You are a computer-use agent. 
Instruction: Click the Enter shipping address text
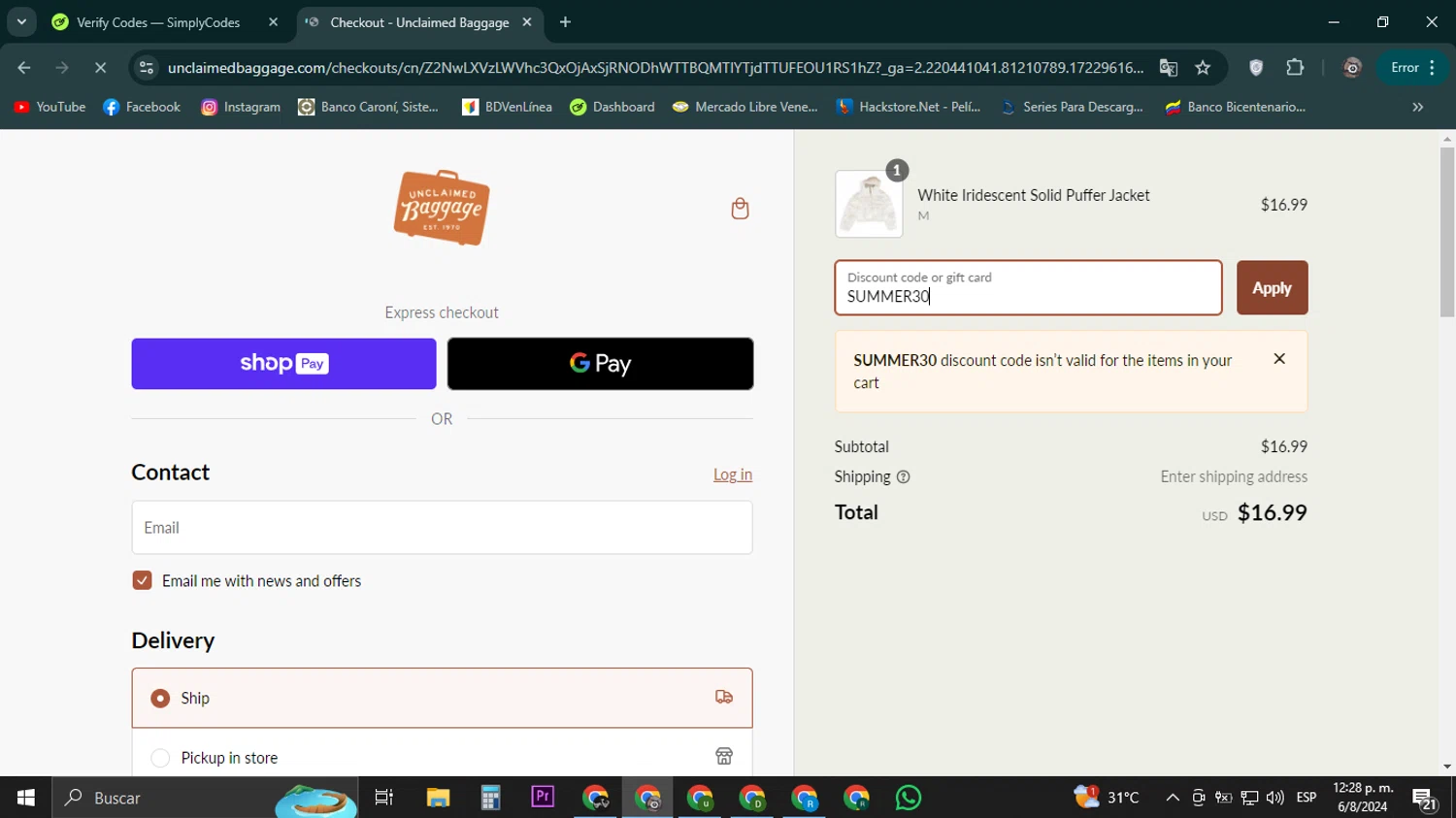click(x=1234, y=476)
